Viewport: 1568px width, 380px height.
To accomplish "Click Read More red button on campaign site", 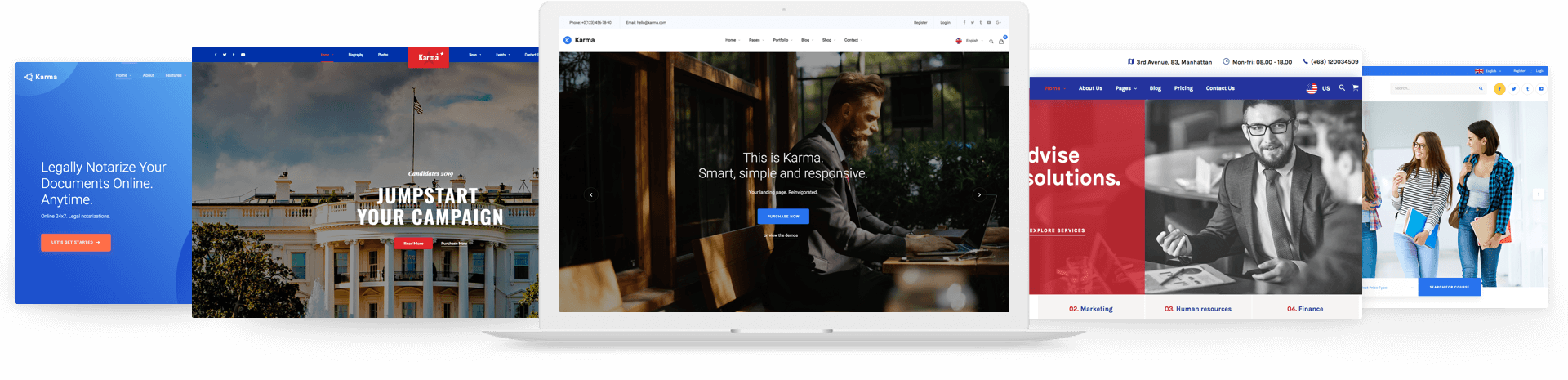I will [413, 244].
